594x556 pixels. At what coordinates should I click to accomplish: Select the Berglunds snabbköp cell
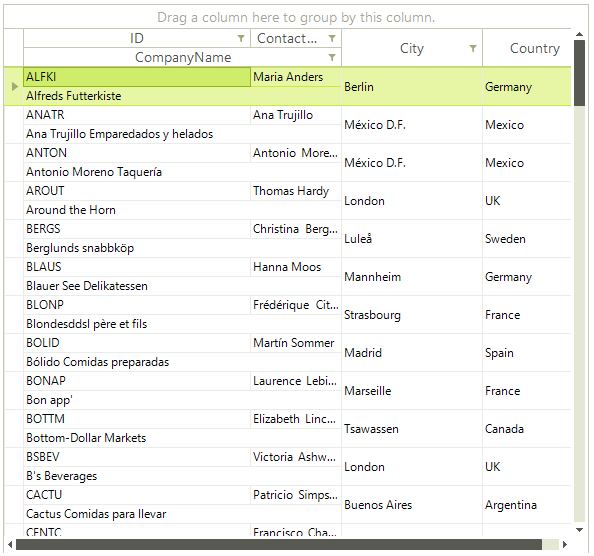tap(182, 248)
